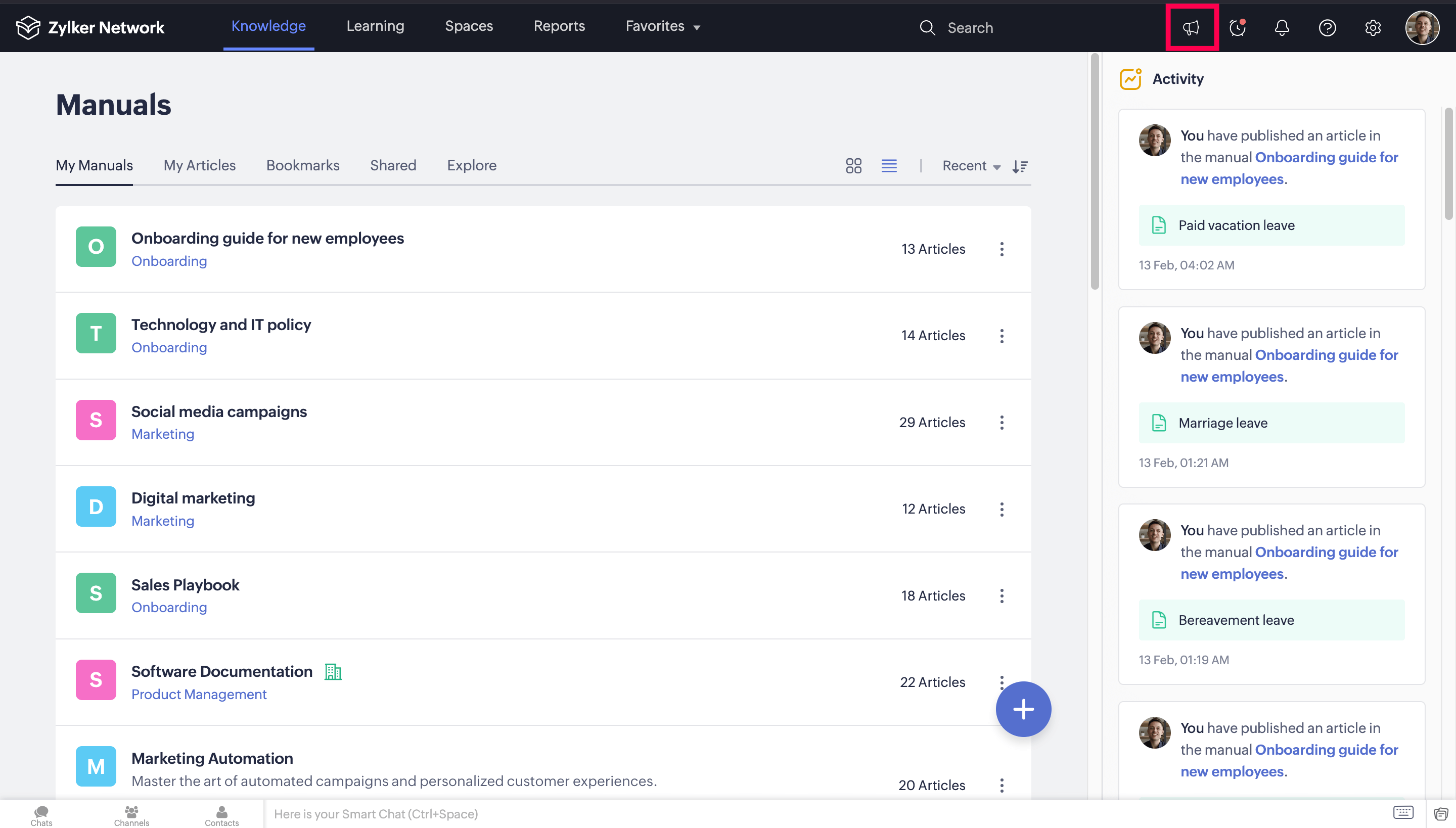Image resolution: width=1456 pixels, height=828 pixels.
Task: Toggle the sort order direction icon
Action: pos(1020,166)
